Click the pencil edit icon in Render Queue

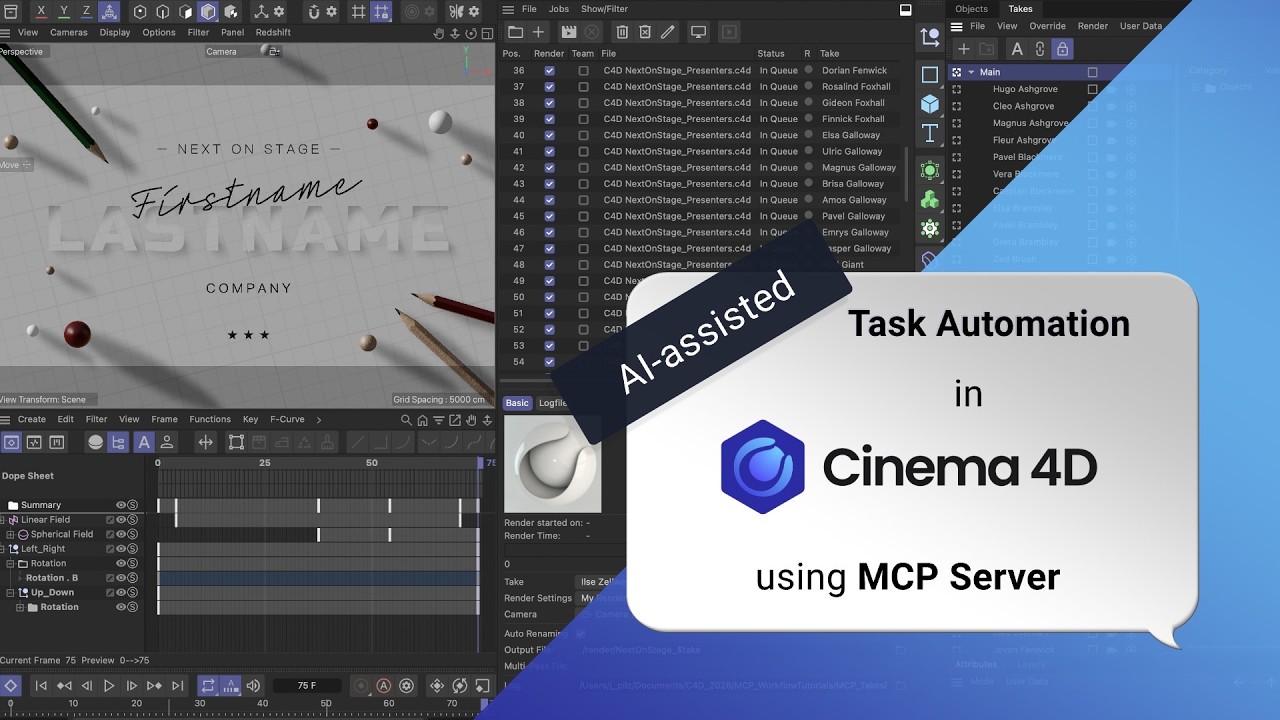(668, 32)
